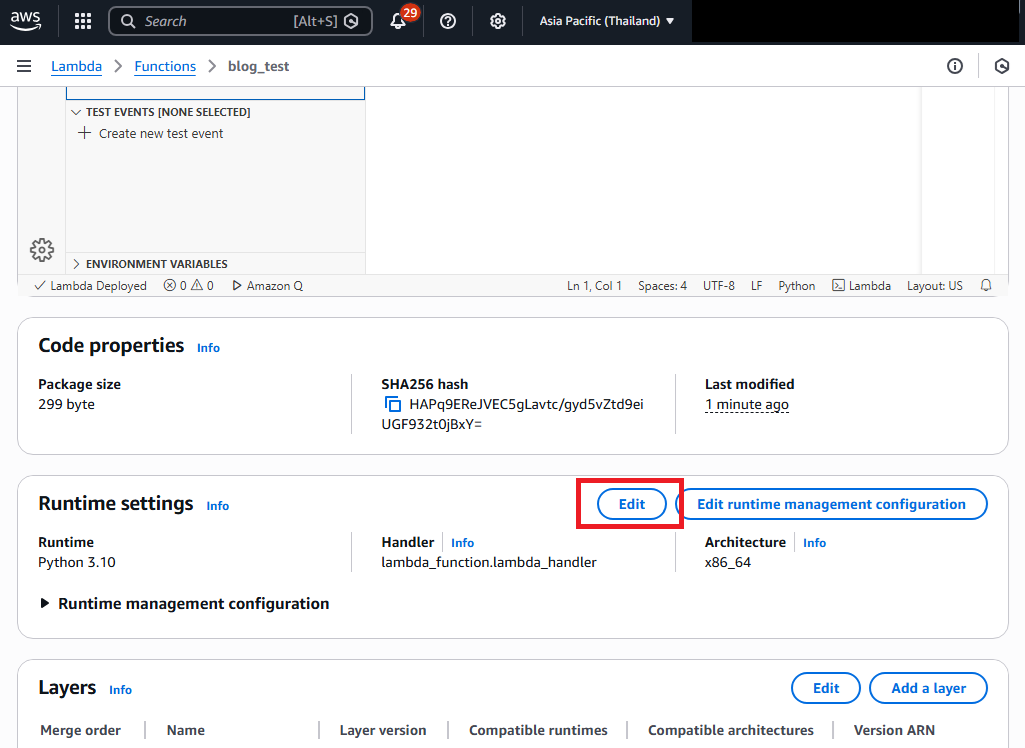Open the Asia Pacific (Thailand) region dropdown

[x=607, y=21]
